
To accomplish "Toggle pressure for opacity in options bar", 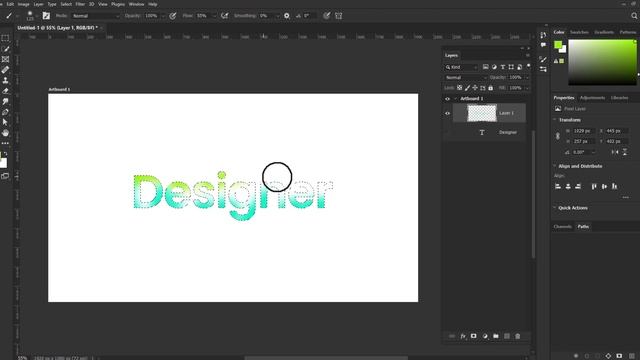I will [x=173, y=16].
